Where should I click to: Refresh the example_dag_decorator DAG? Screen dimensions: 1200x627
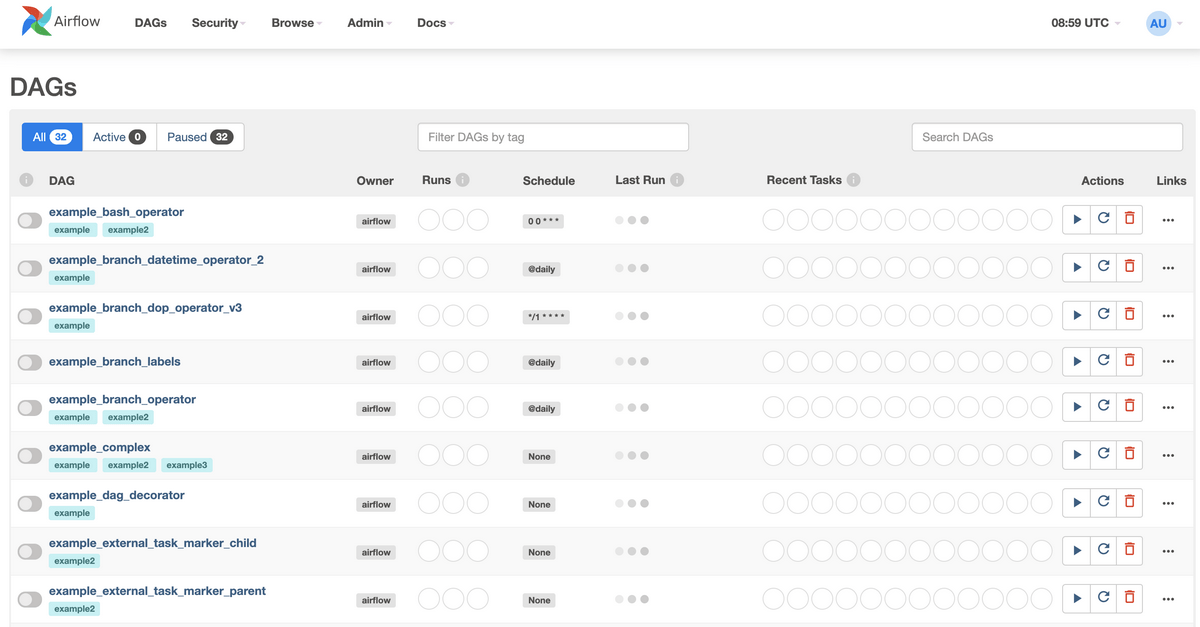1103,503
